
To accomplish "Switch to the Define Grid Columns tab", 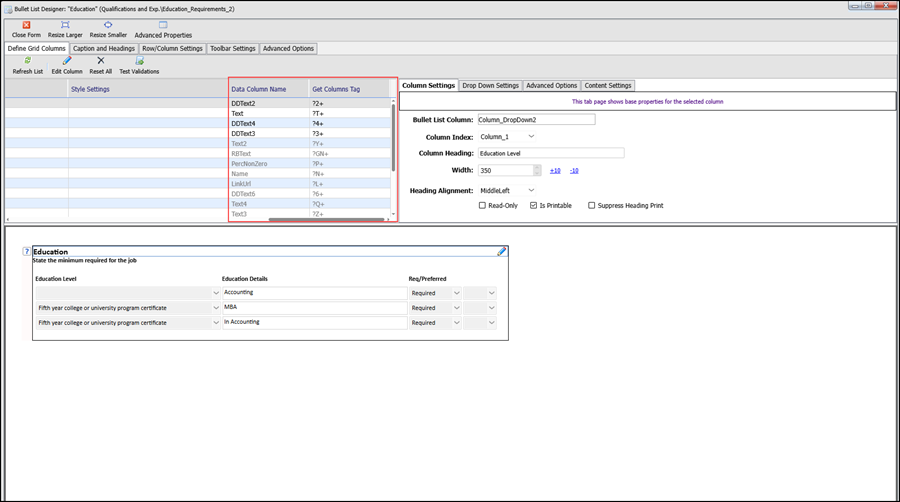I will click(x=37, y=48).
